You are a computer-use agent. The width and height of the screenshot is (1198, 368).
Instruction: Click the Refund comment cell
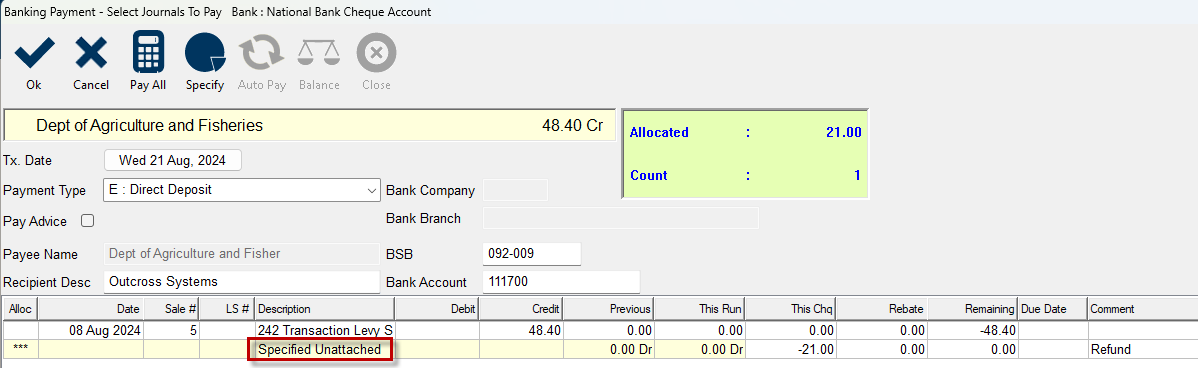click(x=1143, y=350)
